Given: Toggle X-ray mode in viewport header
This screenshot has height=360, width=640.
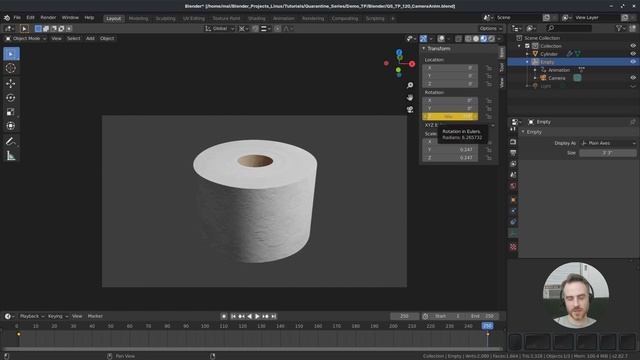Looking at the screenshot, I should [x=458, y=39].
